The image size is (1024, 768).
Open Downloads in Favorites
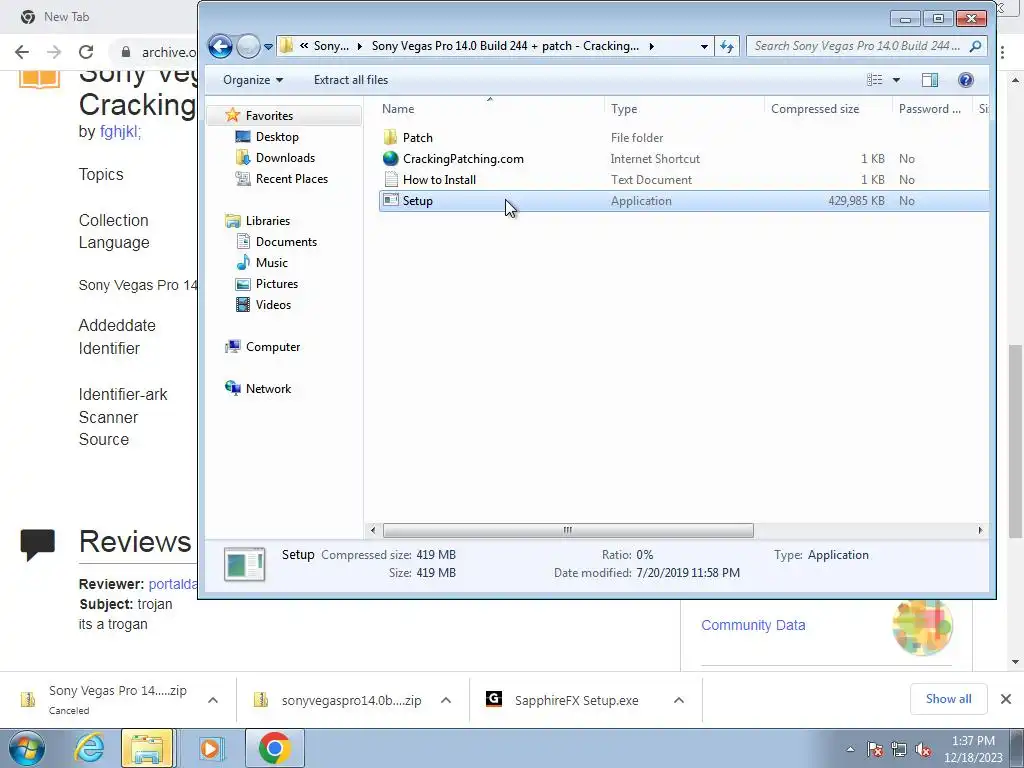coord(285,157)
